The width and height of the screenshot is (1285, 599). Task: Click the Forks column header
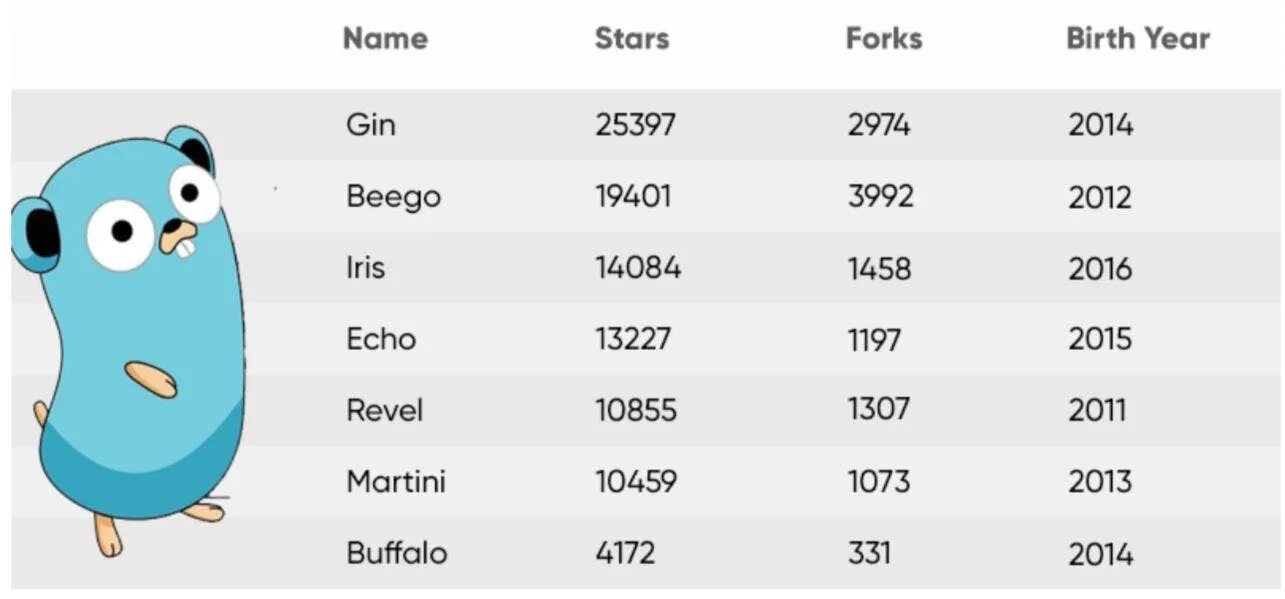pyautogui.click(x=884, y=39)
